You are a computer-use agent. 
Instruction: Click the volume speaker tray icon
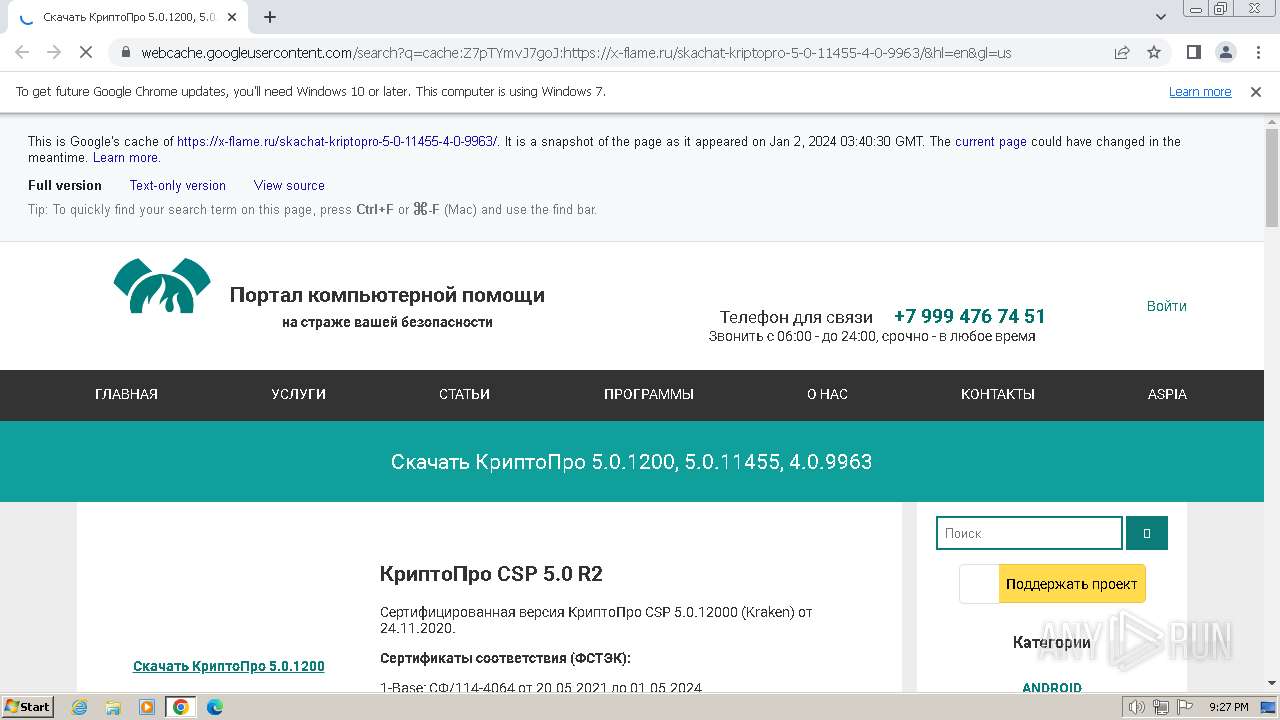click(x=1137, y=707)
